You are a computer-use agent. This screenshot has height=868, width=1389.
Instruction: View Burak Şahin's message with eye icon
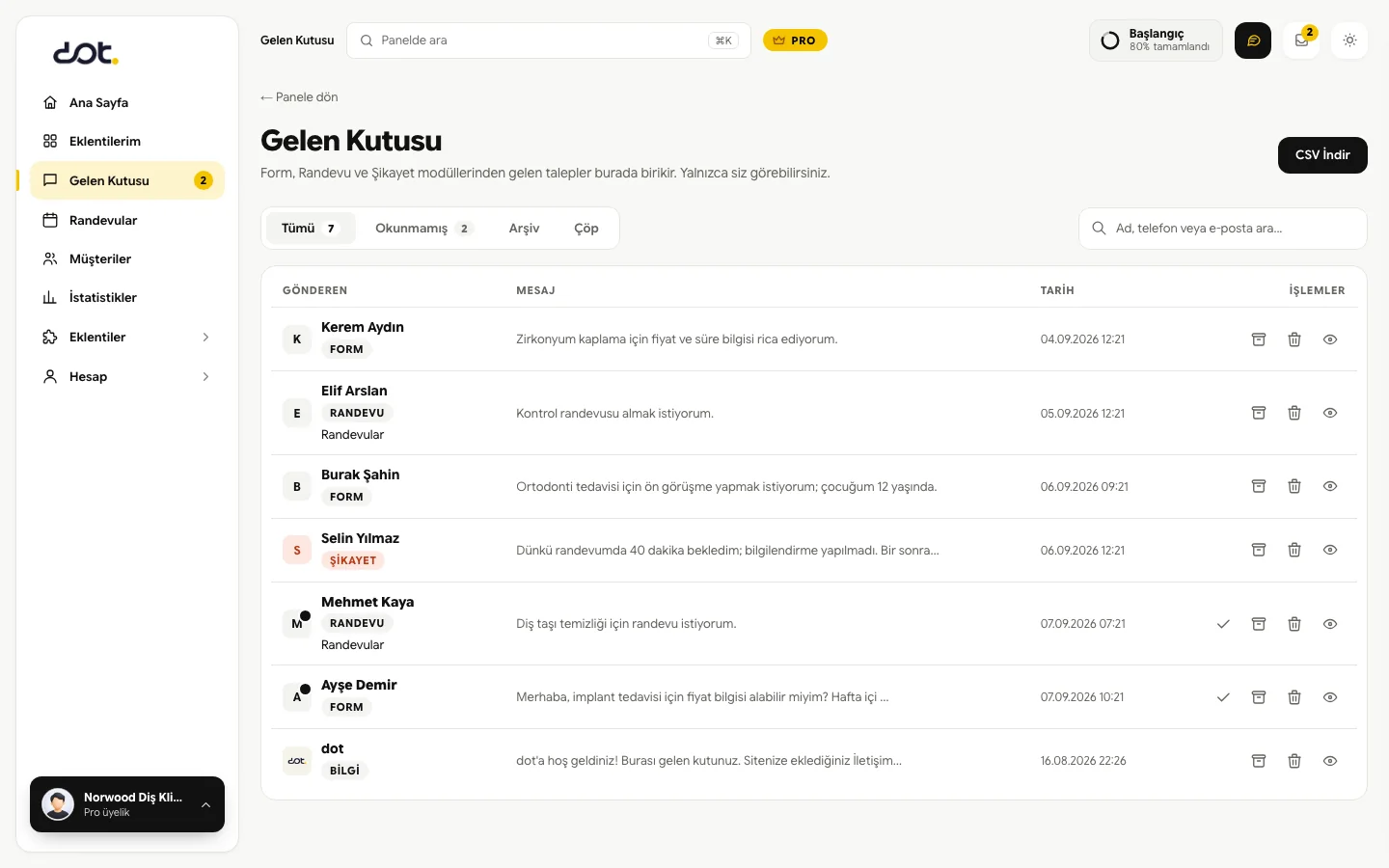[x=1330, y=486]
